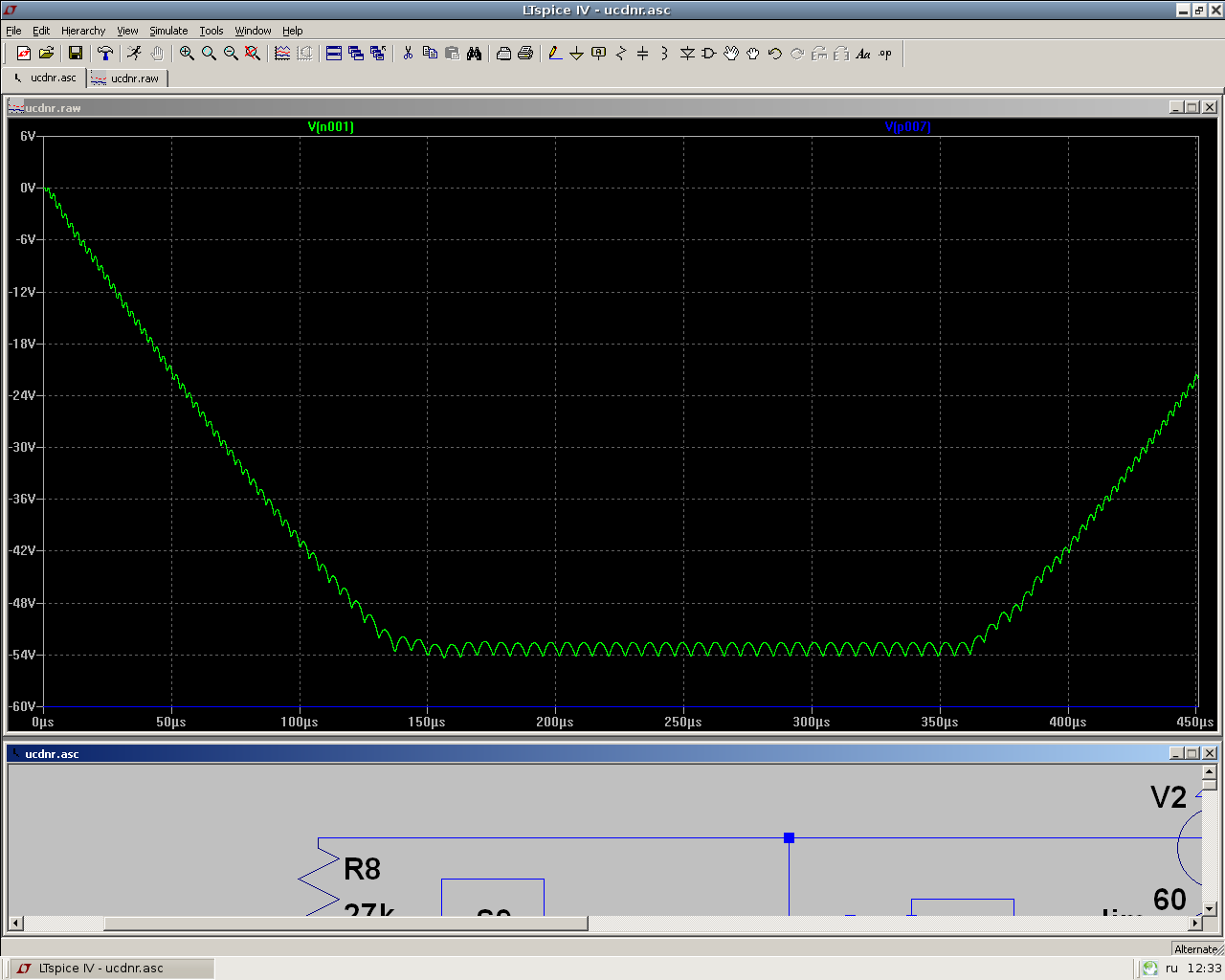Viewport: 1225px width, 980px height.
Task: Click the Undo arrow icon
Action: [775, 54]
